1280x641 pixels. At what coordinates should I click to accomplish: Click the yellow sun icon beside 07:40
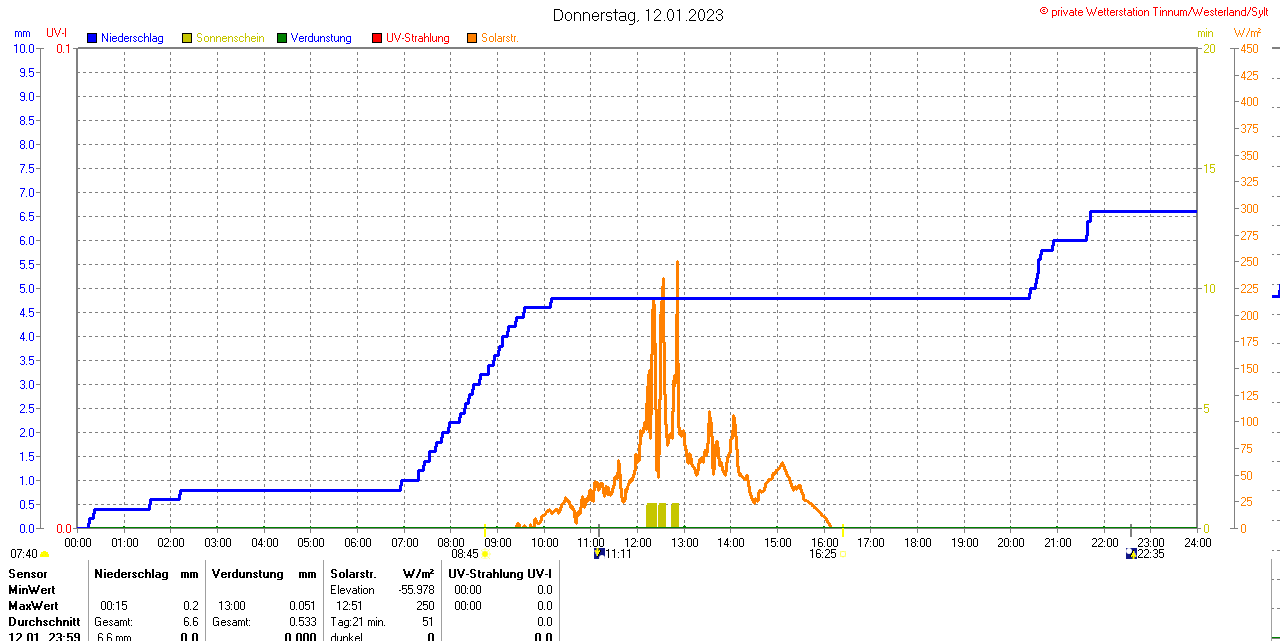[x=44, y=554]
